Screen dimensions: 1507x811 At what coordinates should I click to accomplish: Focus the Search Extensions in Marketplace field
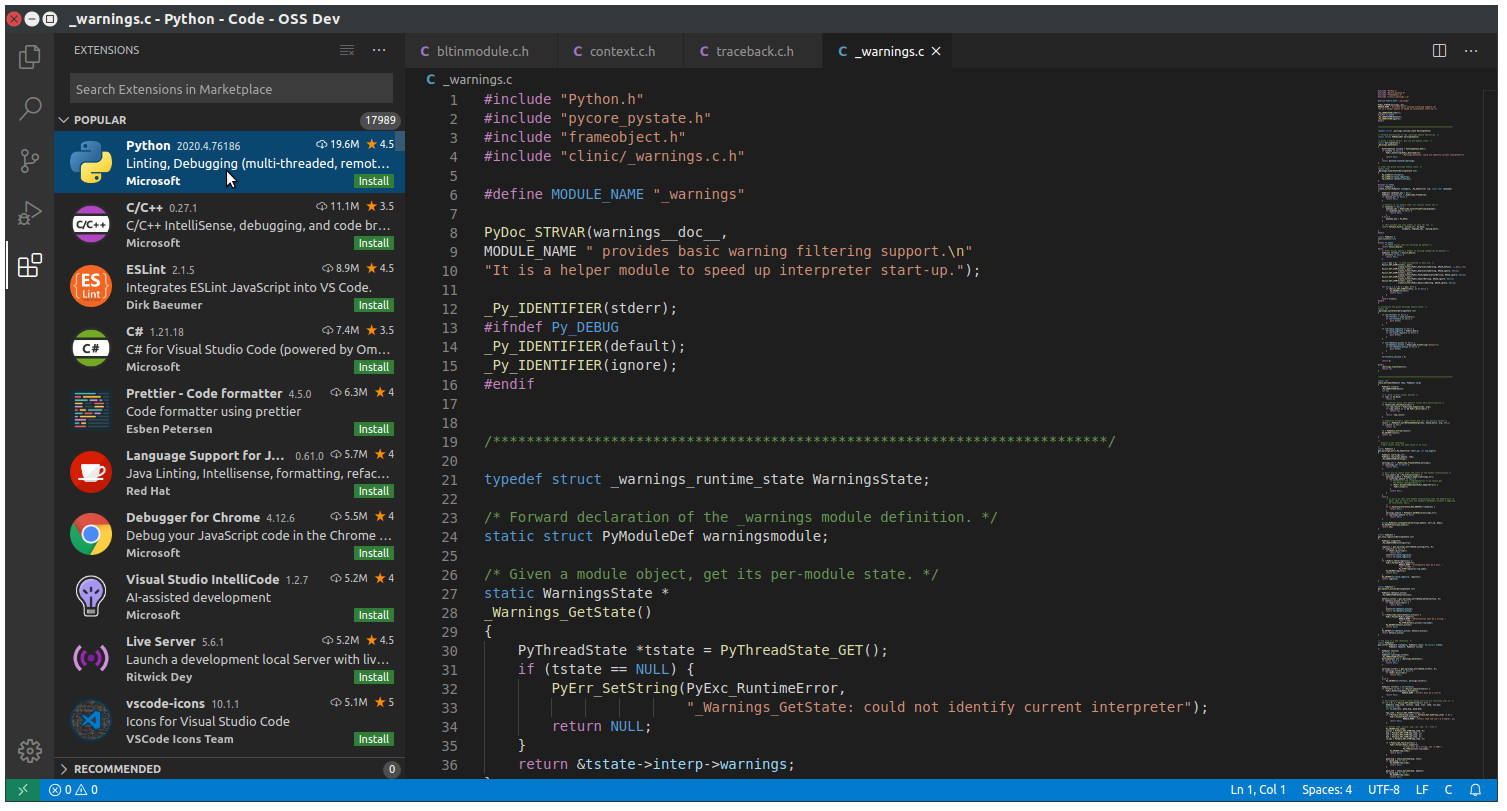(x=231, y=89)
